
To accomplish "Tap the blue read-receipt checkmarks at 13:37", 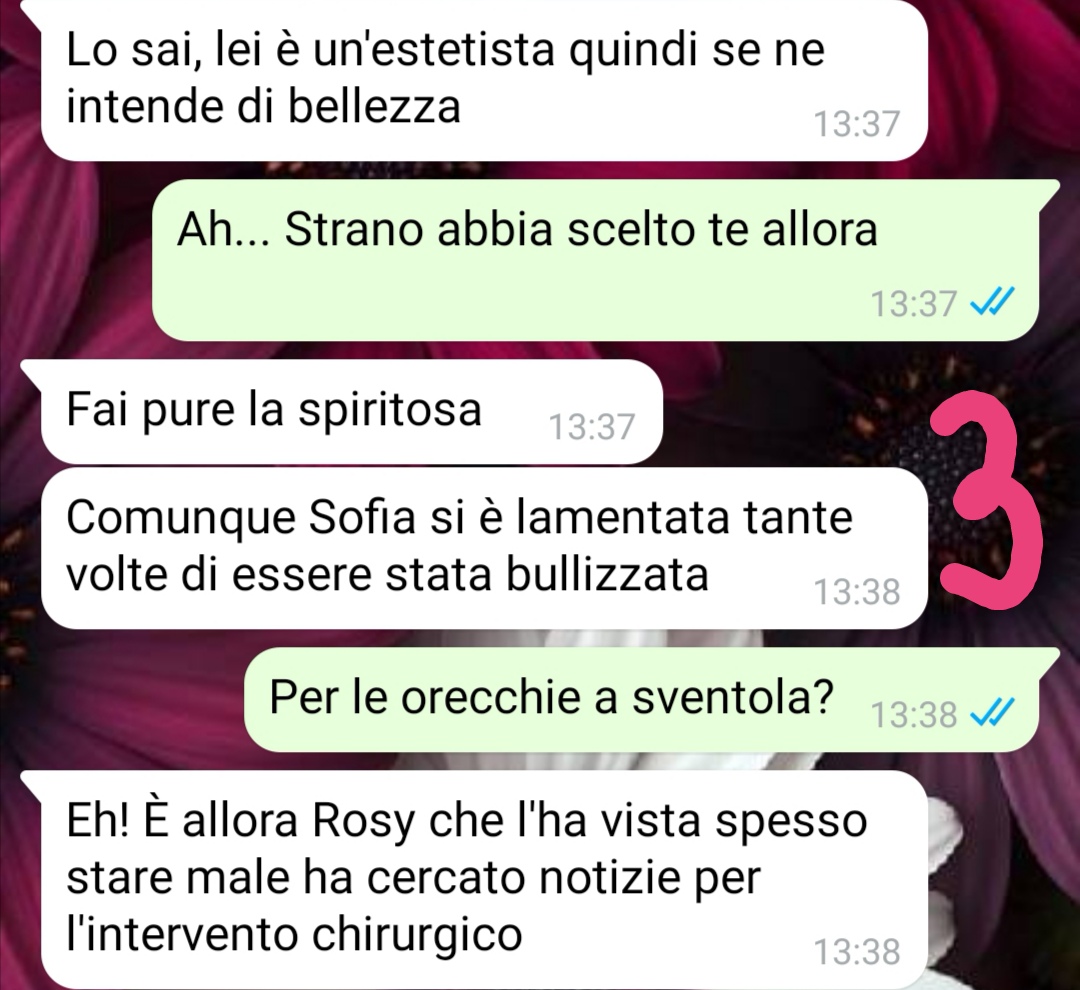I will pos(992,301).
